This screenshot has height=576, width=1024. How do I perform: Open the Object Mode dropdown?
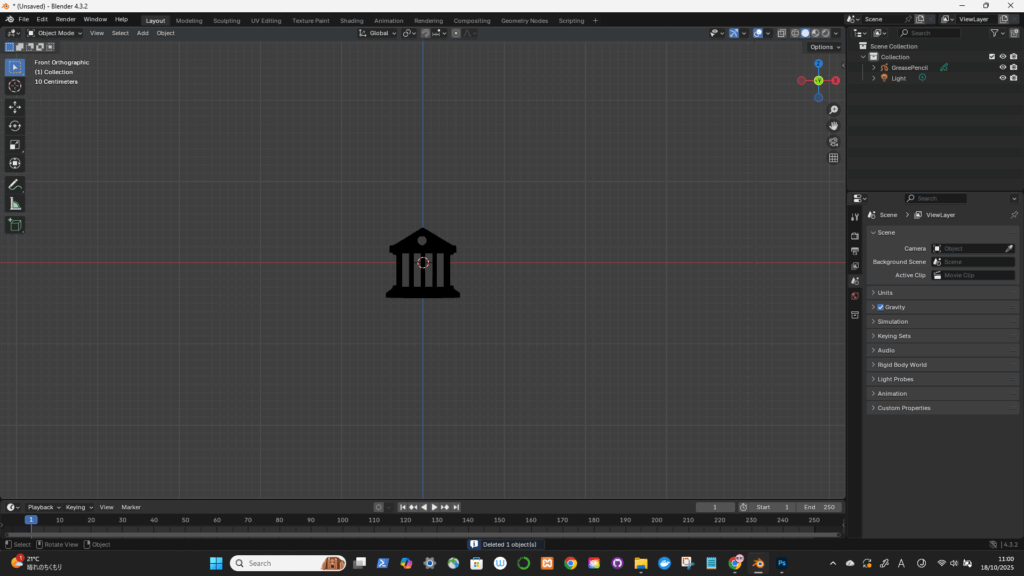click(56, 33)
